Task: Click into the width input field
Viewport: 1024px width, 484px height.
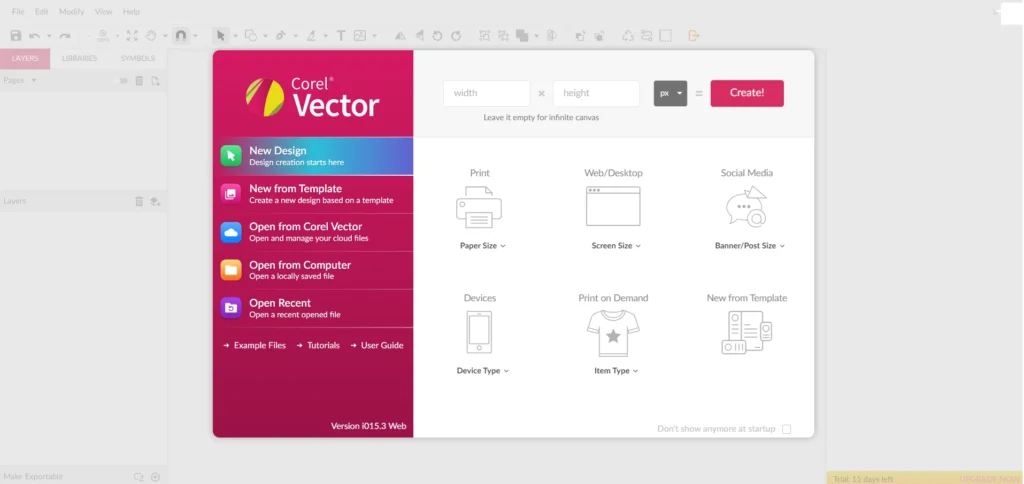Action: click(x=487, y=93)
